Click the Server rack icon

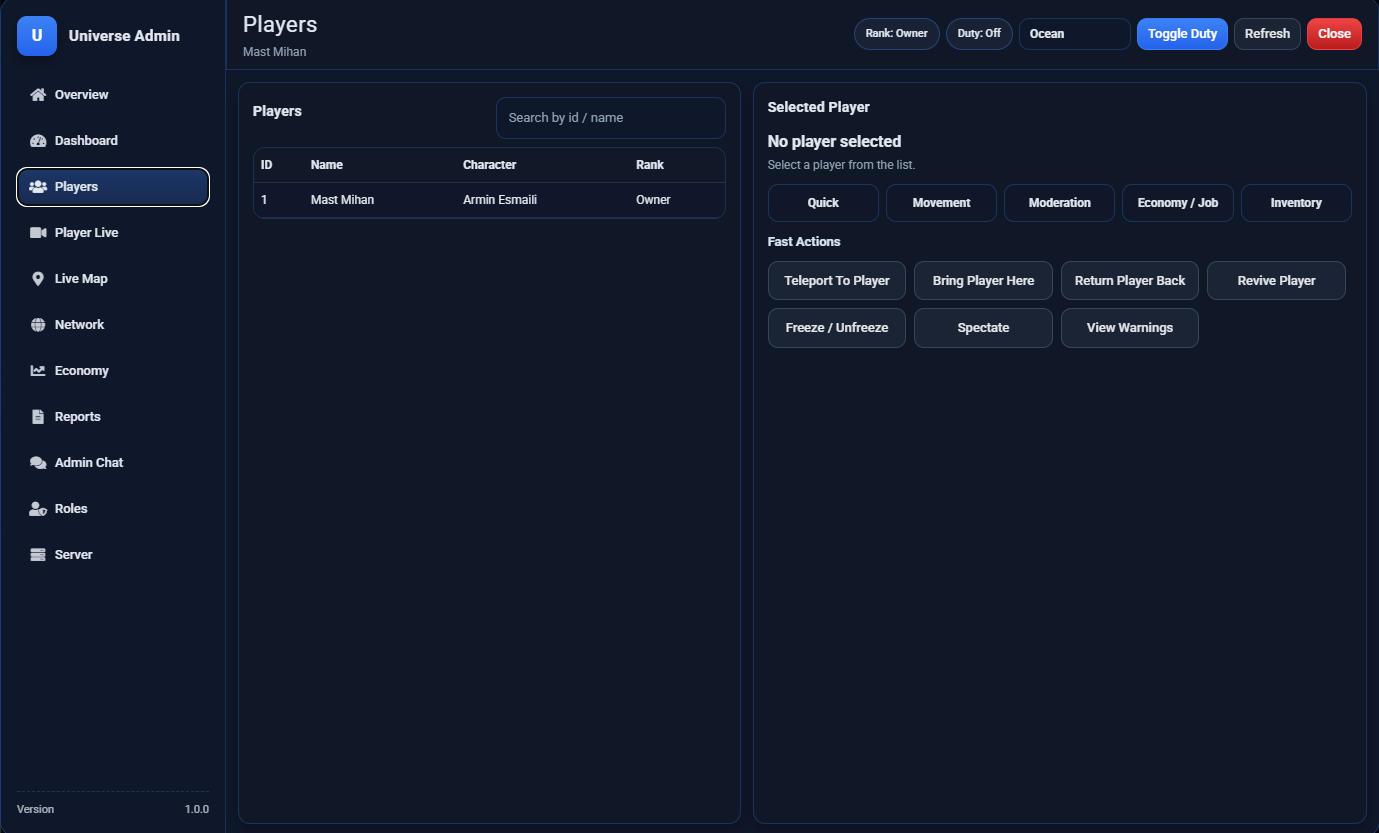point(38,555)
